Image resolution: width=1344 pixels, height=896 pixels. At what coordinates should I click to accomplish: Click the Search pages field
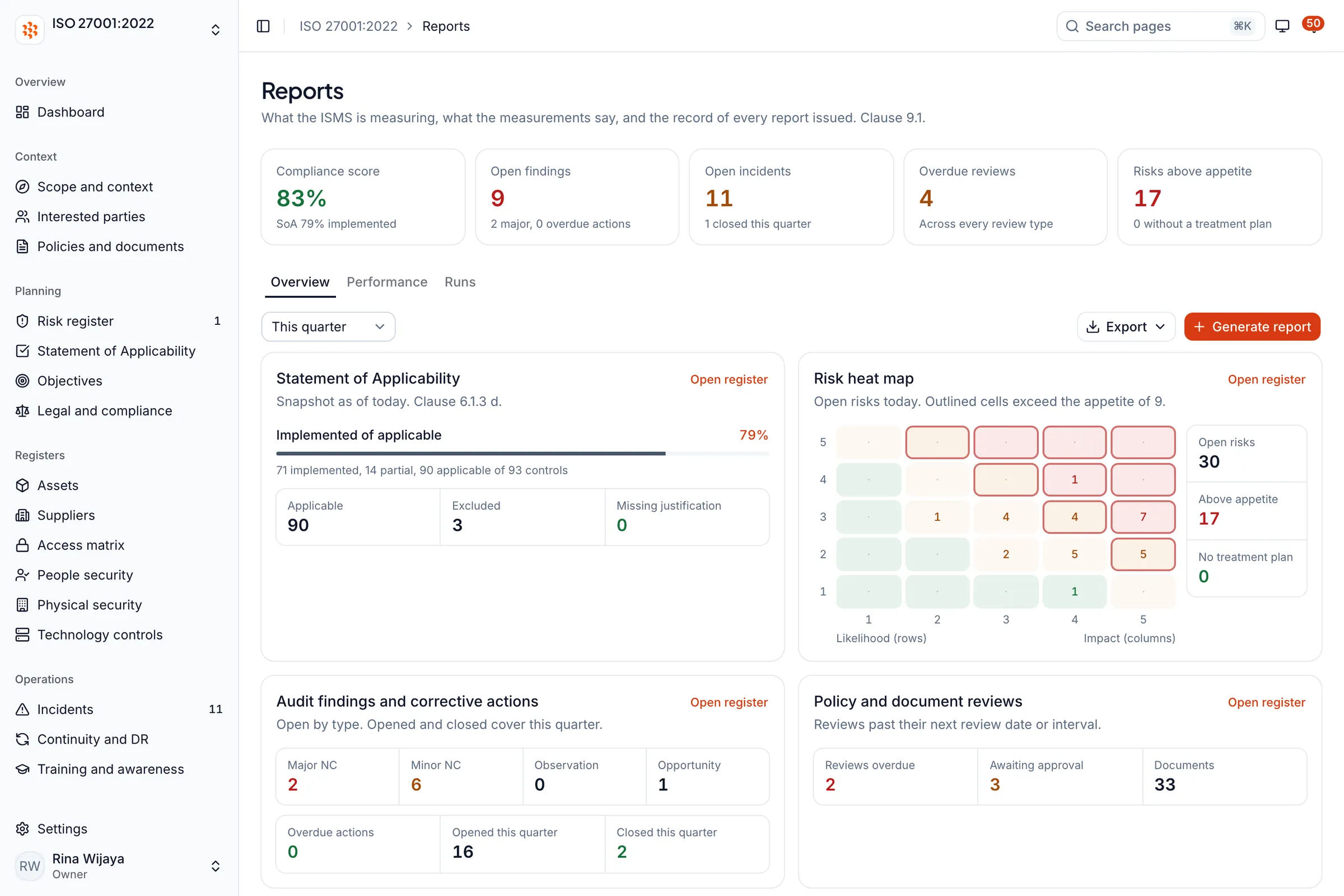[1160, 26]
